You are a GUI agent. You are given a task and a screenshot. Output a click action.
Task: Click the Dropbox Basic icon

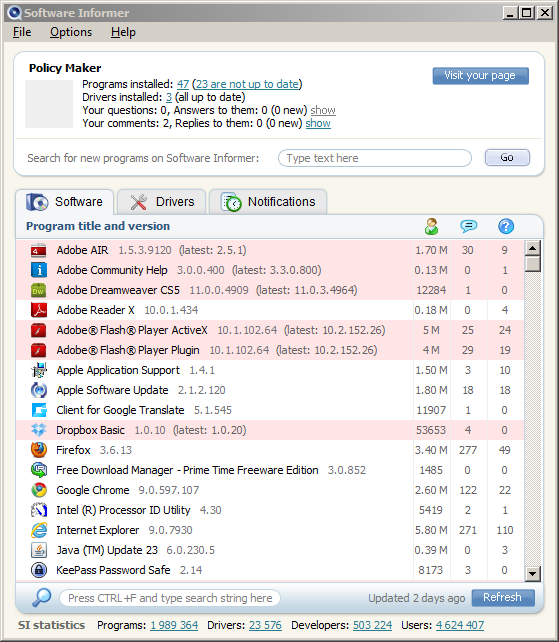39,430
